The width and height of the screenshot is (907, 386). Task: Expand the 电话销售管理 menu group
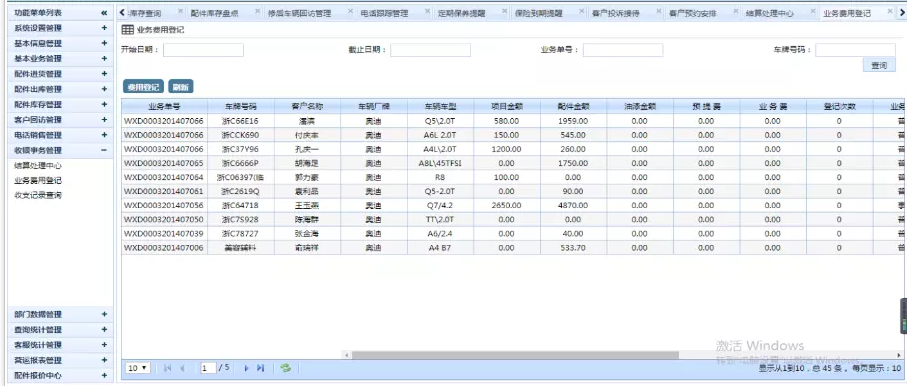104,135
